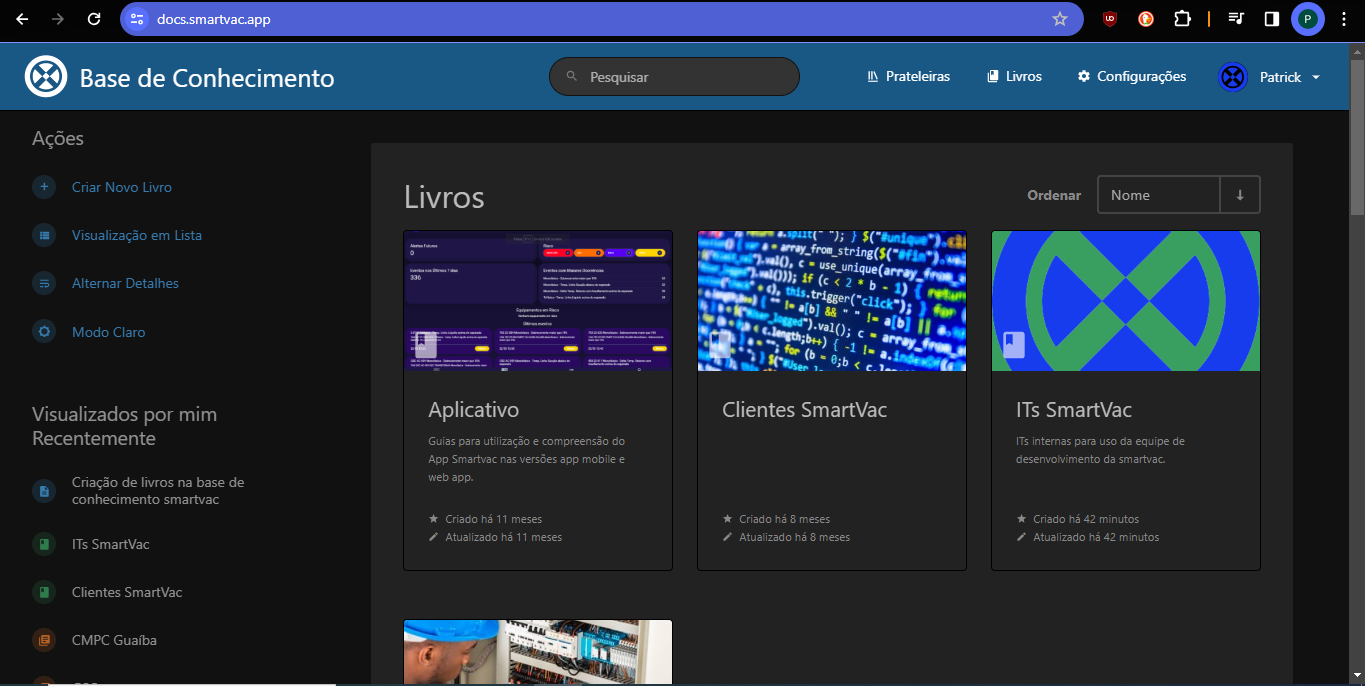
Task: Click the Prateleiras shelves icon
Action: (x=873, y=77)
